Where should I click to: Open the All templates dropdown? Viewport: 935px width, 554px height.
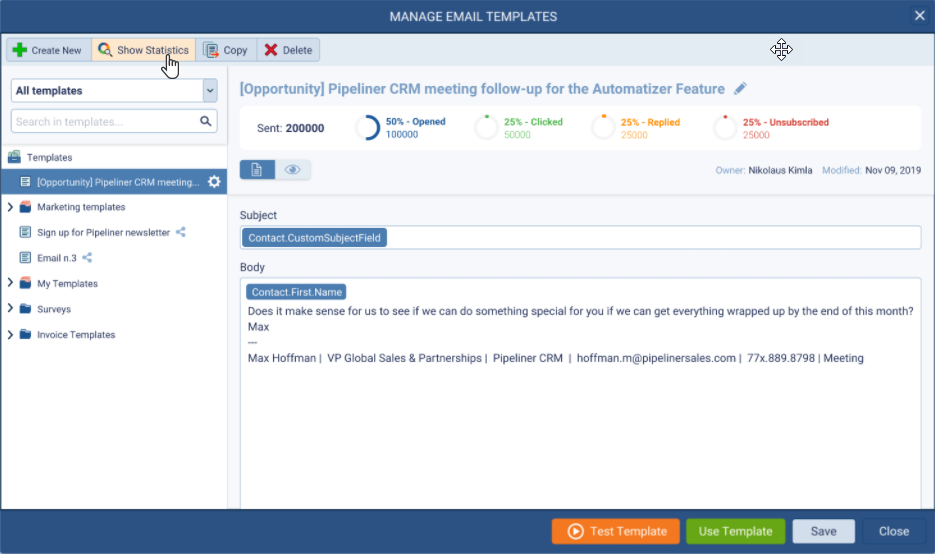pyautogui.click(x=114, y=91)
